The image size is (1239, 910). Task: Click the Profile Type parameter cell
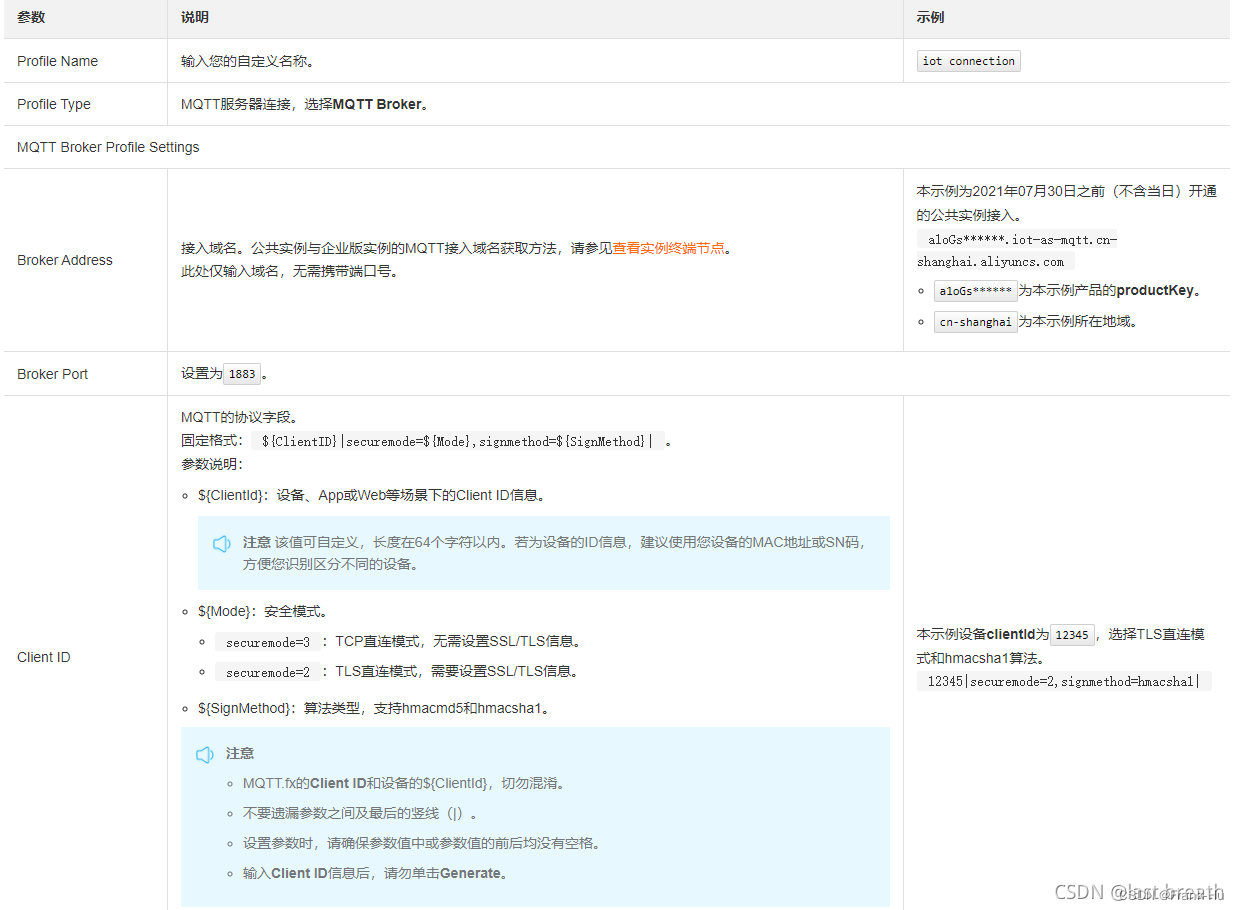point(85,104)
